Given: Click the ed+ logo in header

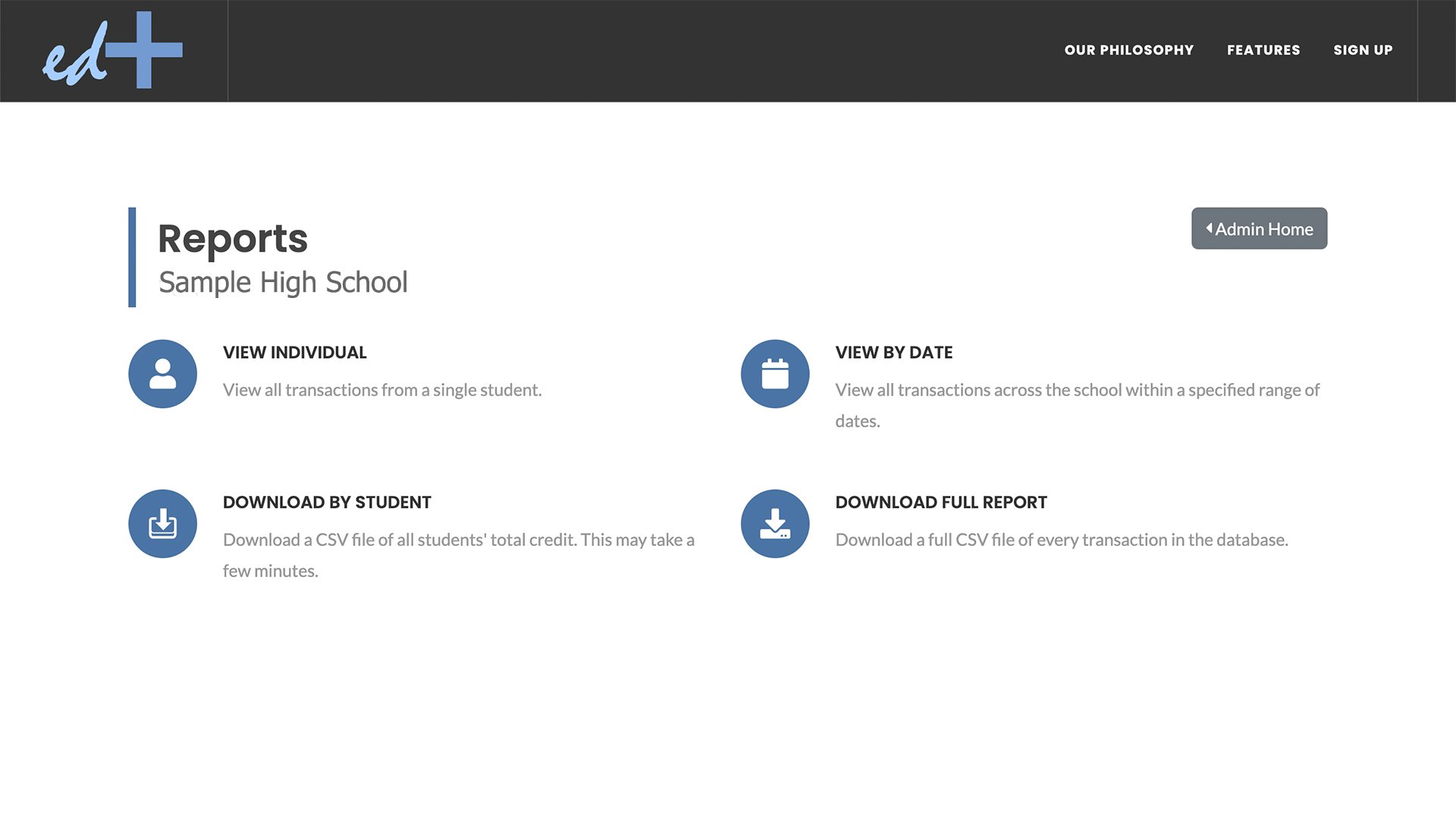Looking at the screenshot, I should 112,50.
